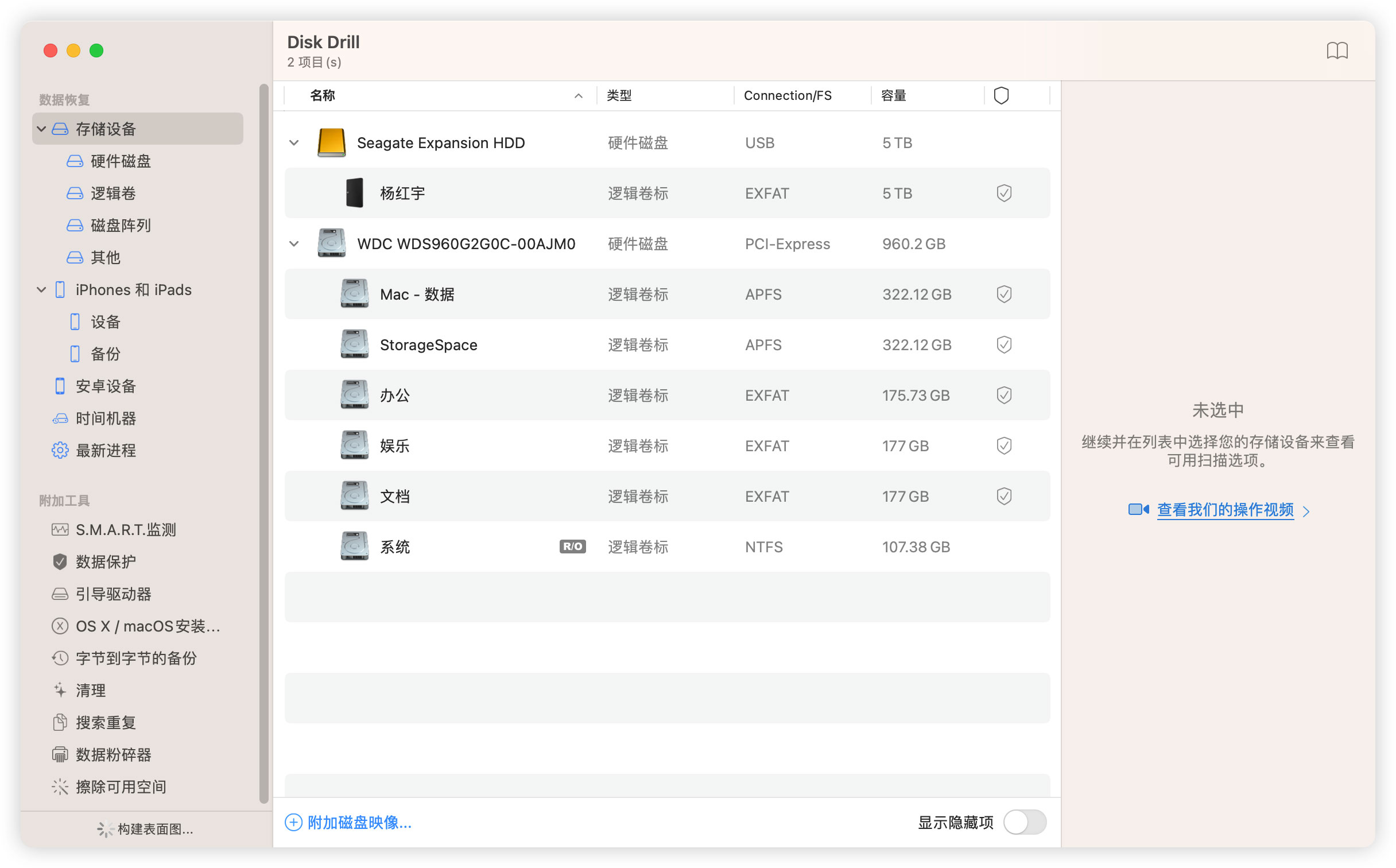Toggle protection shield for 杨红宇 volume
Screen dimensions: 1396x868
1003,193
